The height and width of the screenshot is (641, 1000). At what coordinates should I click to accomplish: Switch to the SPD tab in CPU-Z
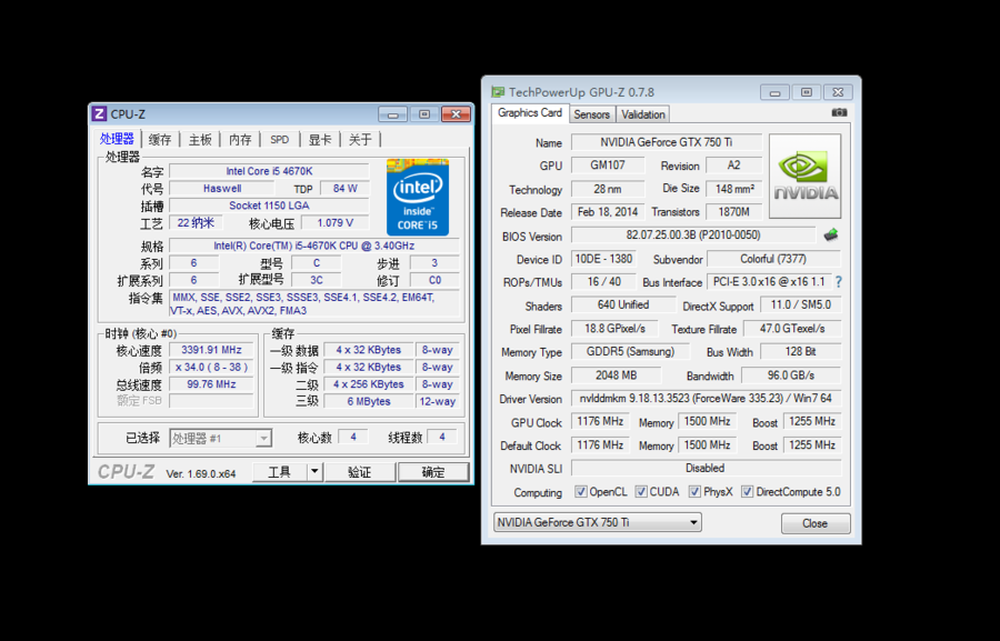tap(279, 140)
